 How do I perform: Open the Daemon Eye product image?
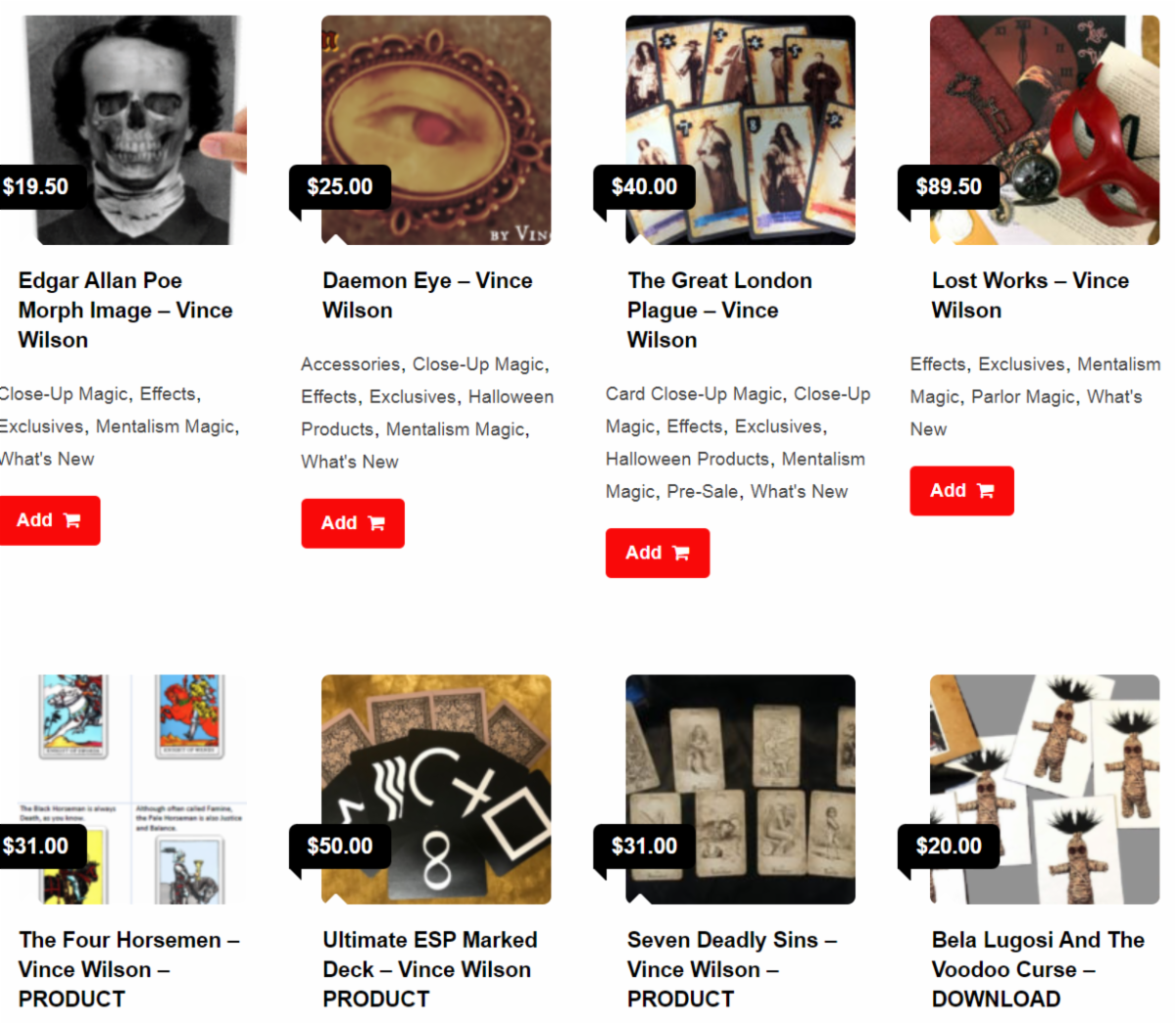click(x=436, y=130)
